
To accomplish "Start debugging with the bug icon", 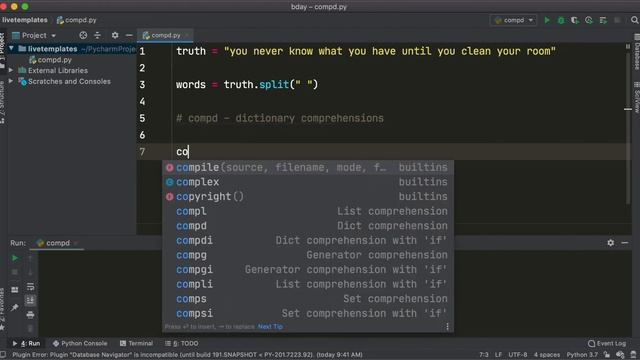I will coord(561,20).
